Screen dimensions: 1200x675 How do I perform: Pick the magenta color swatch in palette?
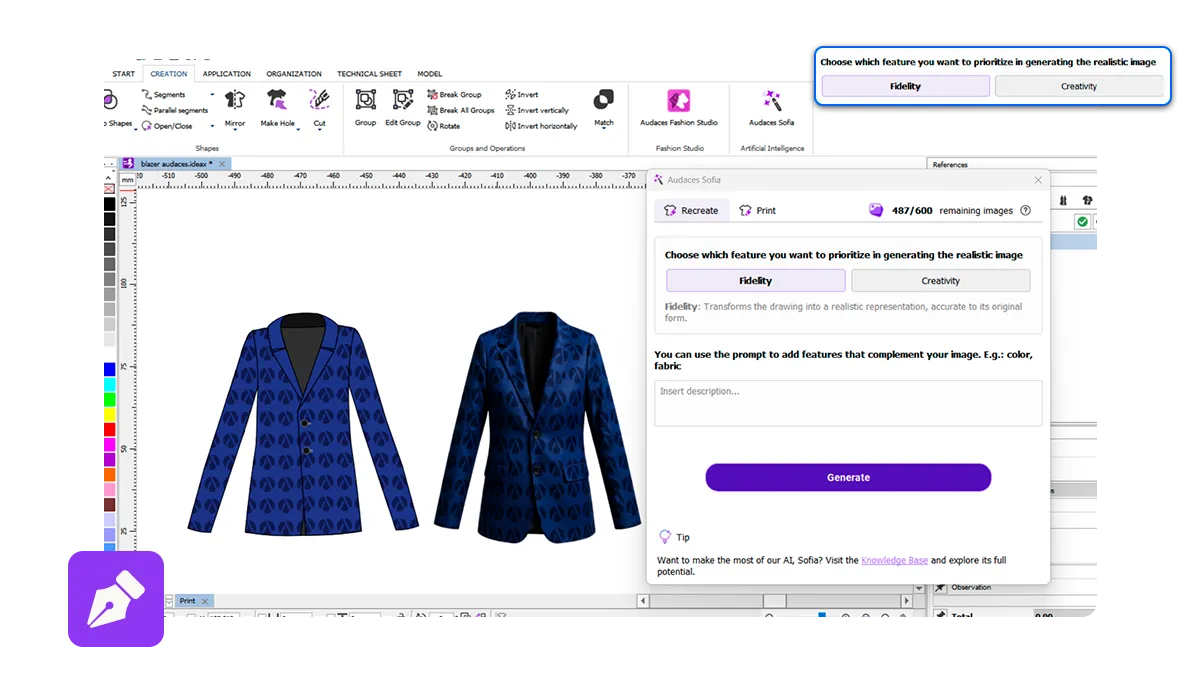coord(110,444)
